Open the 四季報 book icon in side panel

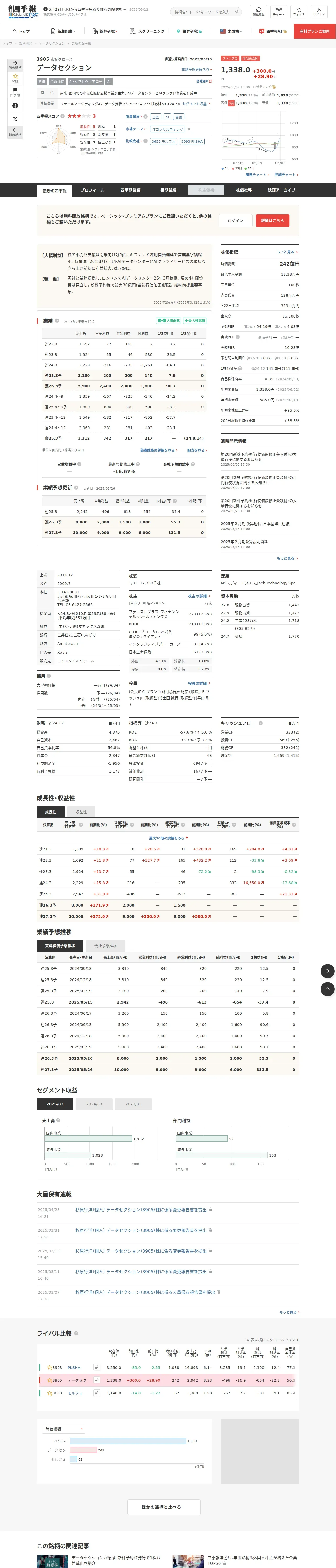point(15,92)
